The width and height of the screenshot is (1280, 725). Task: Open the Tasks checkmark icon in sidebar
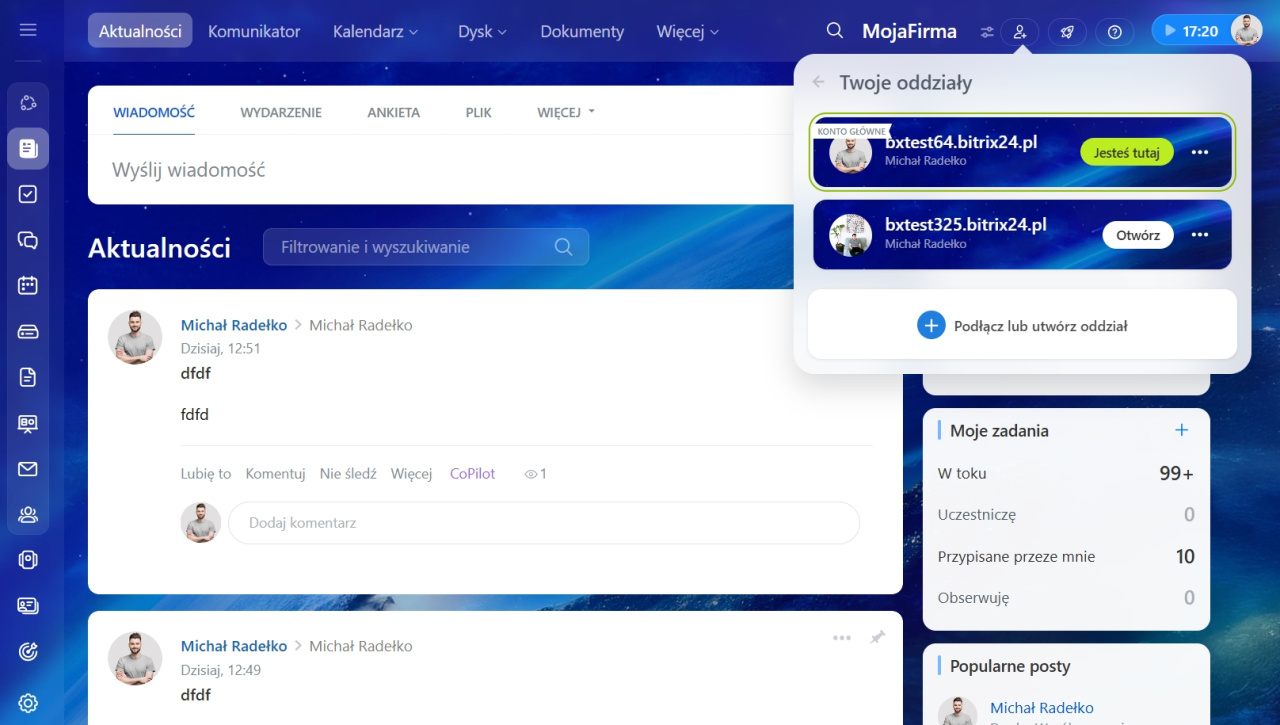tap(28, 194)
